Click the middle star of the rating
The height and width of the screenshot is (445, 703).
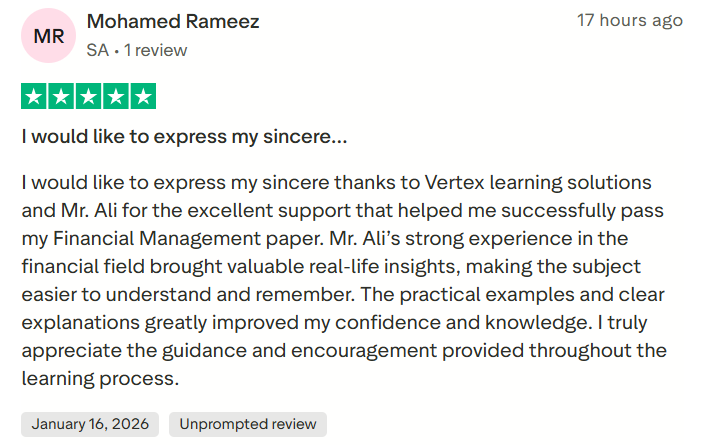[x=88, y=97]
